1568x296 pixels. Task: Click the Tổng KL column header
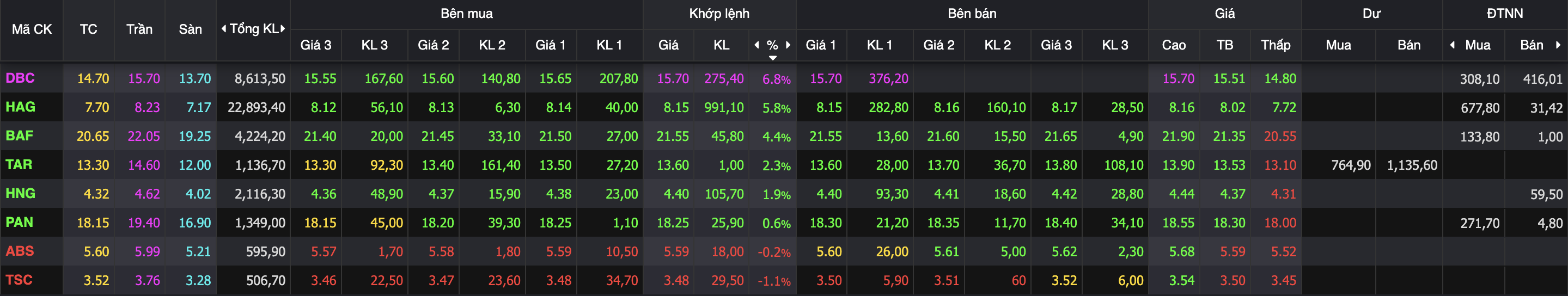[253, 29]
